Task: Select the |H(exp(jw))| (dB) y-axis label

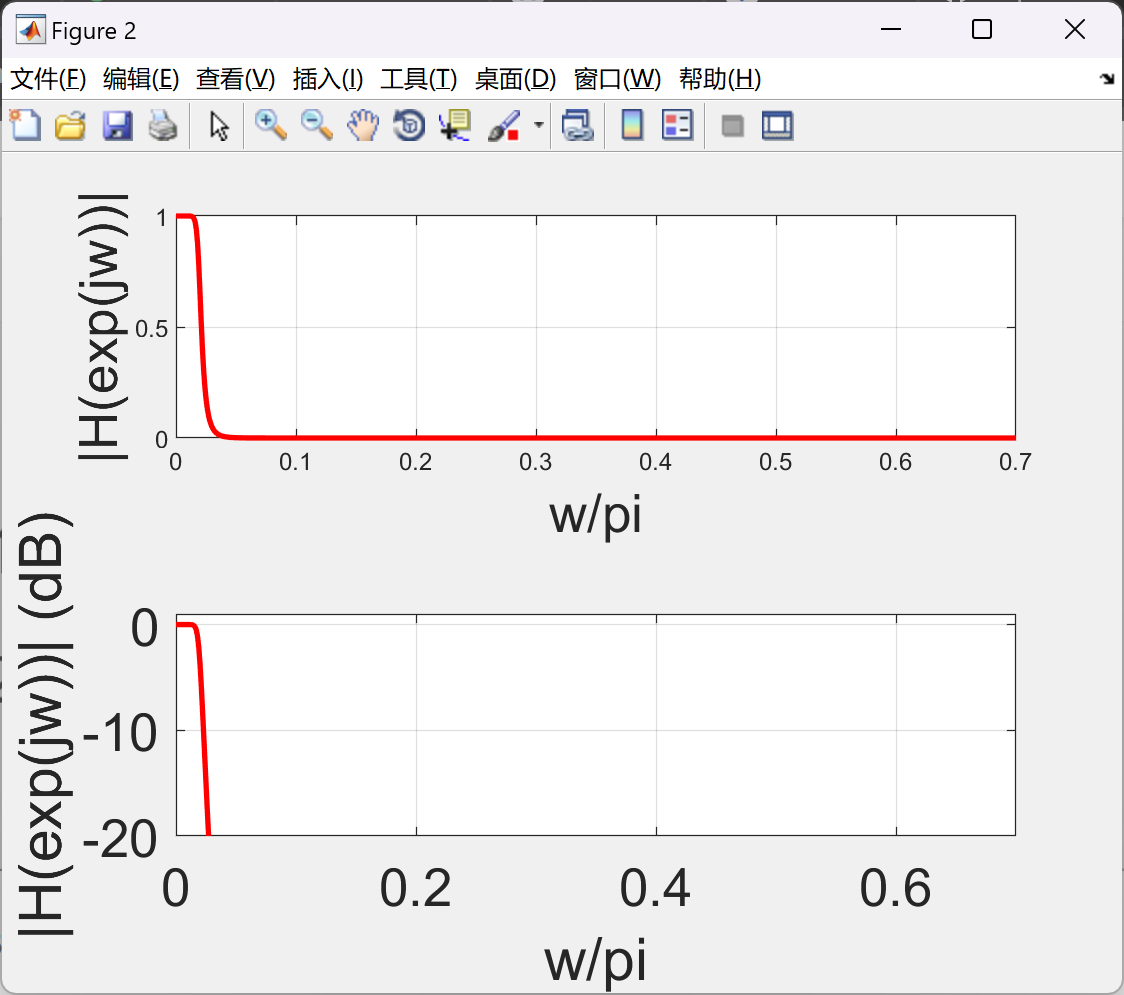Action: coord(44,725)
